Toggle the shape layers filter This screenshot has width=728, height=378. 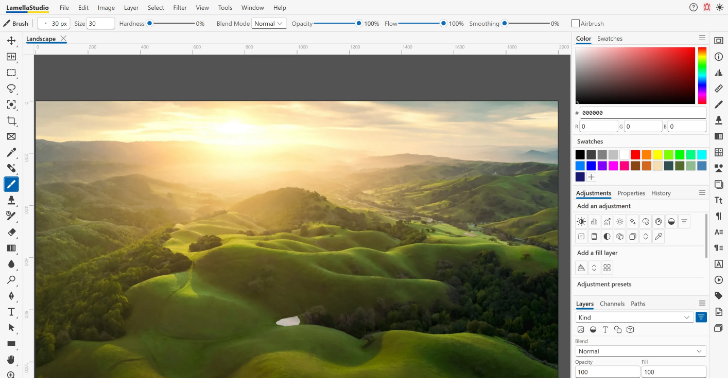[618, 330]
